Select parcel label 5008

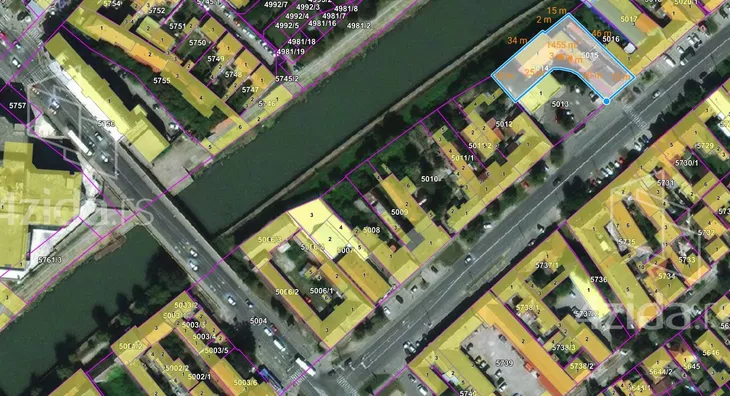point(372,230)
